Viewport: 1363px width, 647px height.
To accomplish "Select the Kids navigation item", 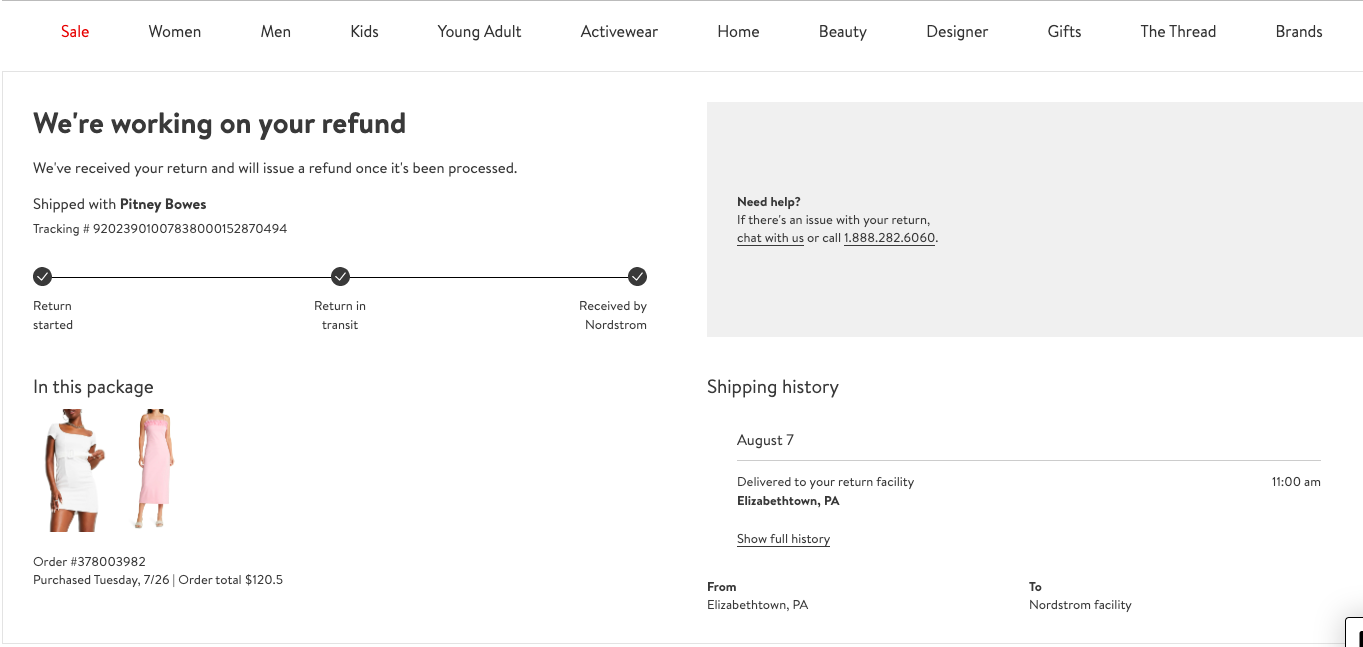I will tap(364, 32).
